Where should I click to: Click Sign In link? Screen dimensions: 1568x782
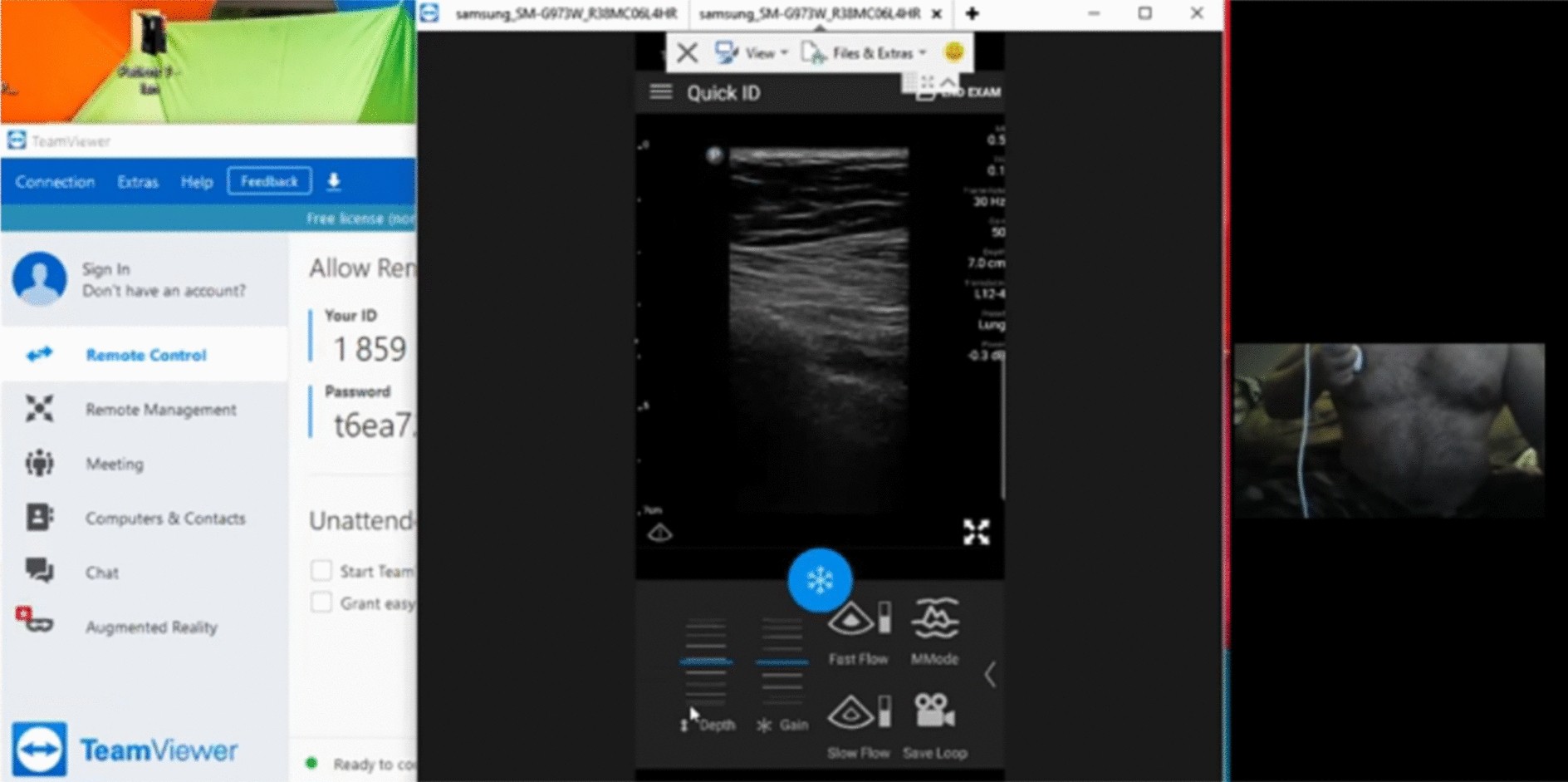click(x=105, y=269)
